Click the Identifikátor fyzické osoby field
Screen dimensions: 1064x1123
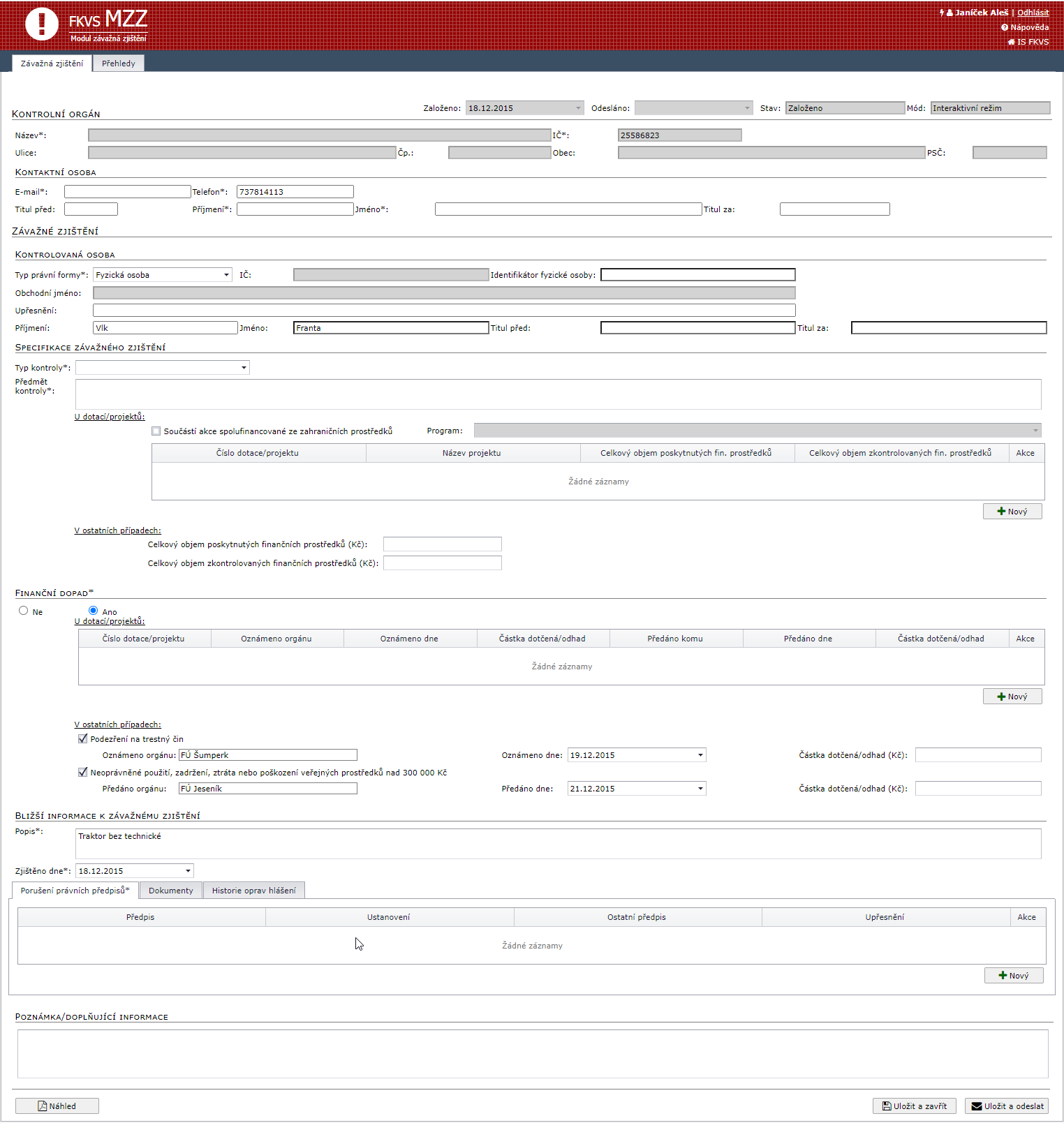click(698, 275)
